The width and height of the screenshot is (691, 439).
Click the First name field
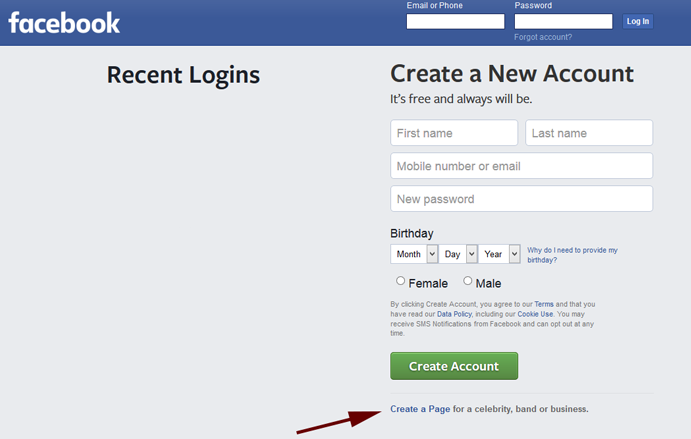pos(454,133)
